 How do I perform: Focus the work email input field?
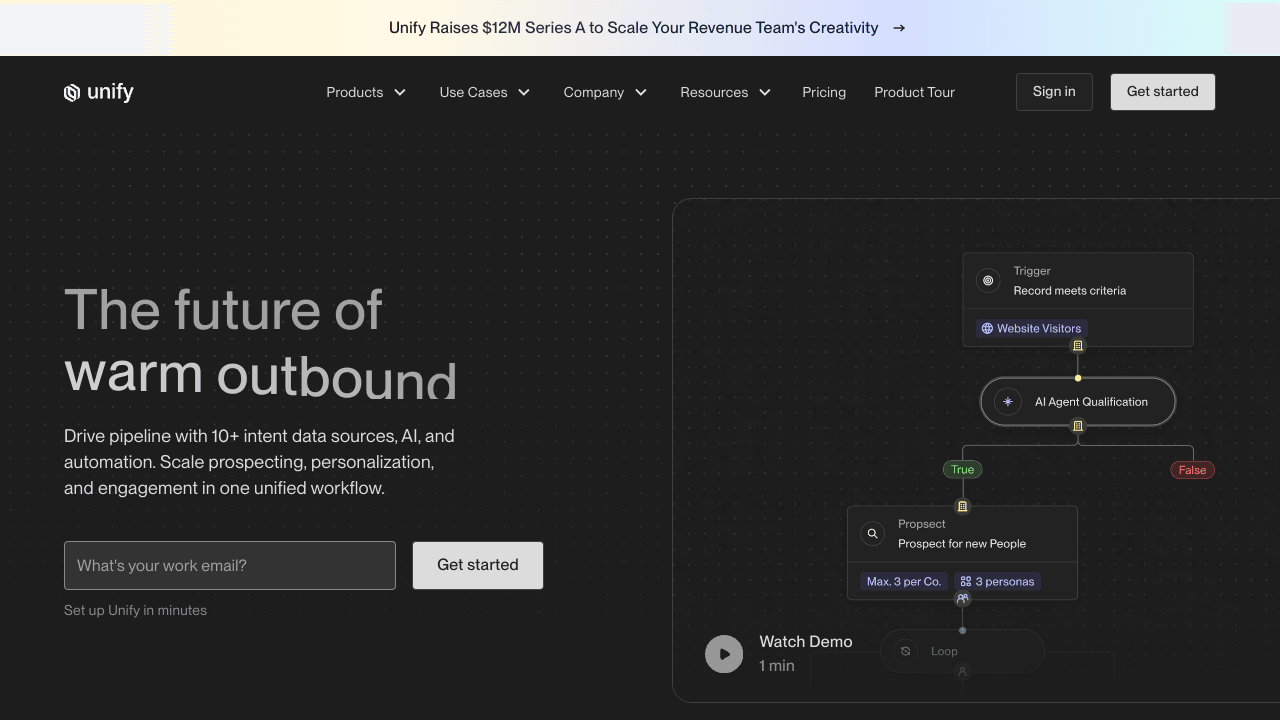click(230, 566)
